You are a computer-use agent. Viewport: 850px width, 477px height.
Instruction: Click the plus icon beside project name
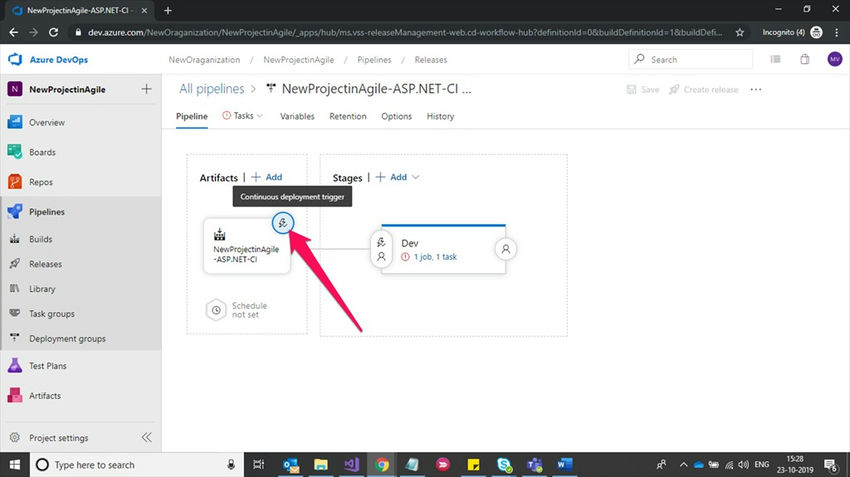pyautogui.click(x=146, y=89)
